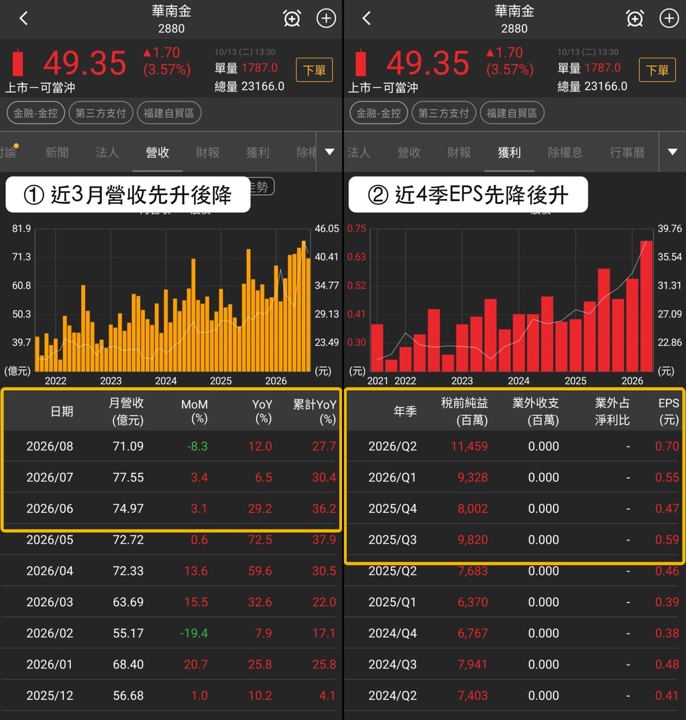Open price alert clock in right panel
The width and height of the screenshot is (686, 720).
pyautogui.click(x=635, y=19)
